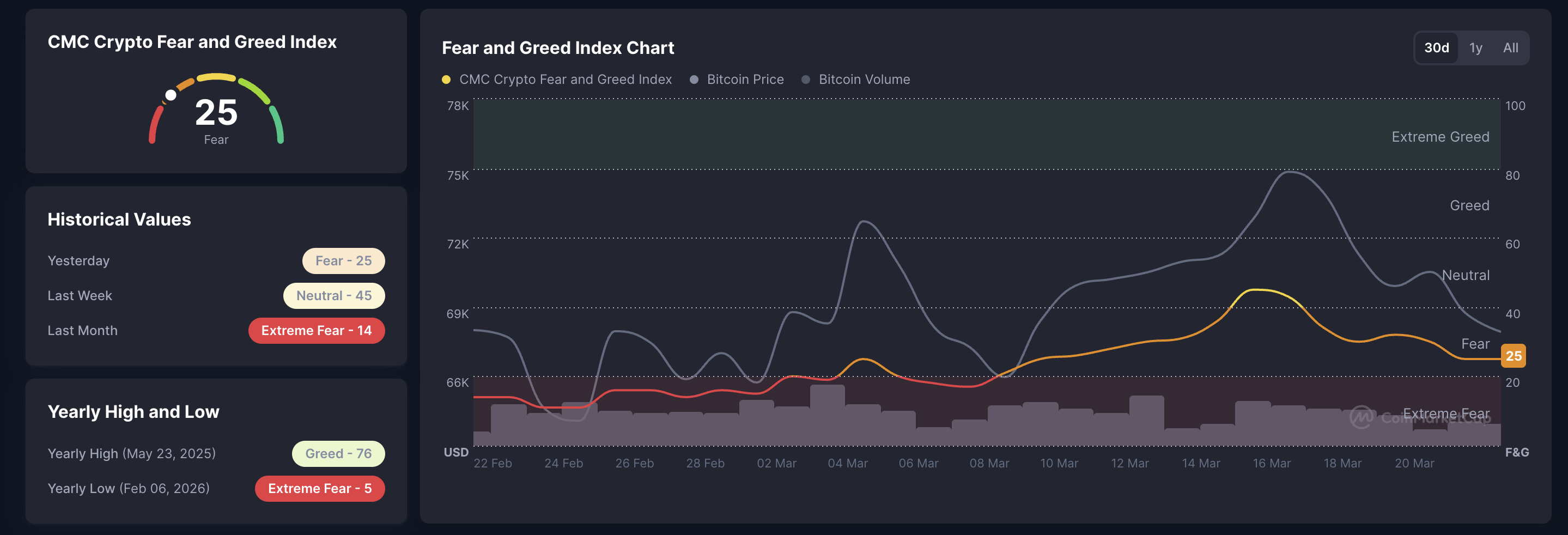Click the Extreme Fear - 5 yearly low badge

click(320, 489)
